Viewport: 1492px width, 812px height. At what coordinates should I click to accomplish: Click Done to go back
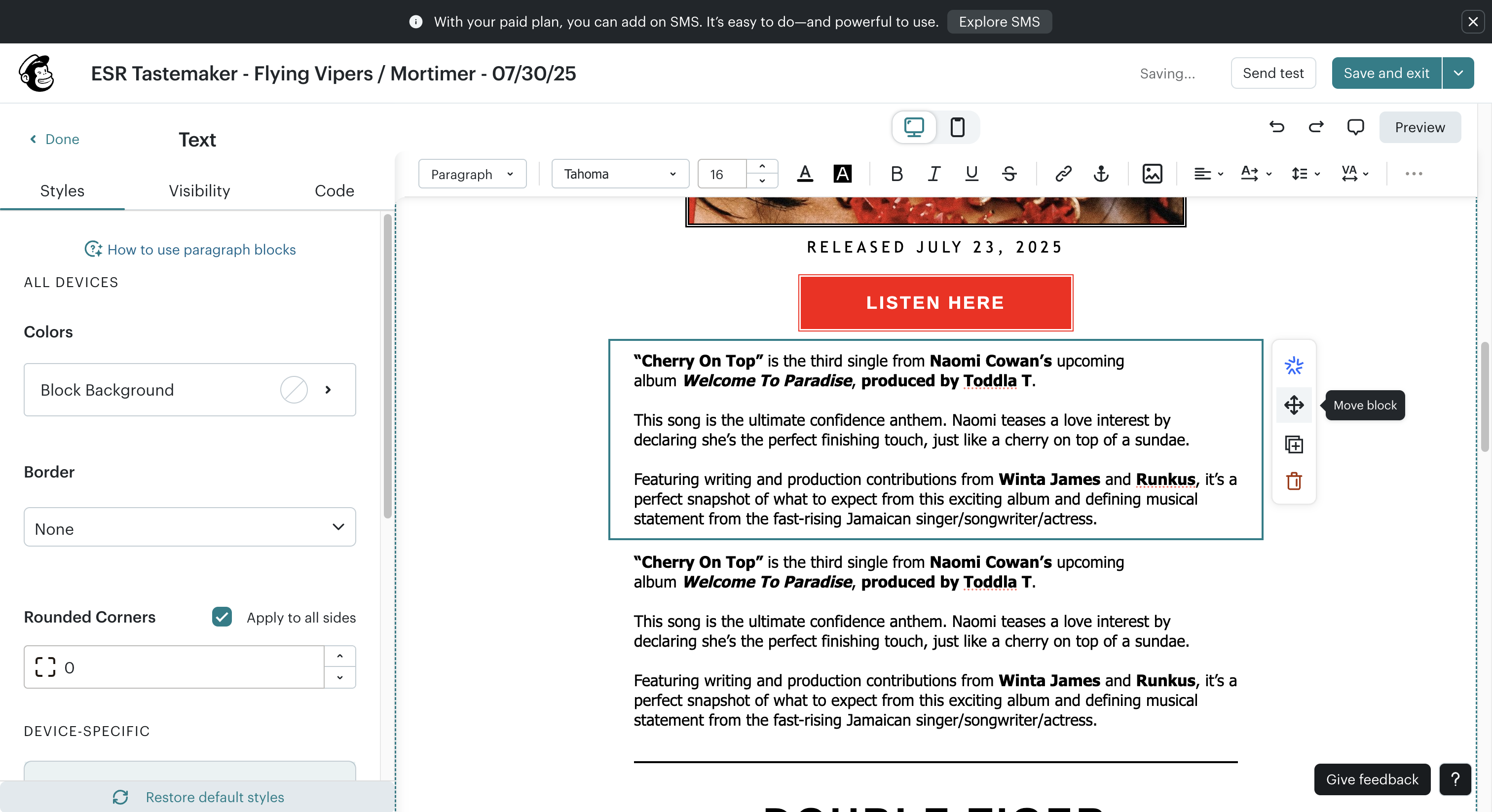54,139
